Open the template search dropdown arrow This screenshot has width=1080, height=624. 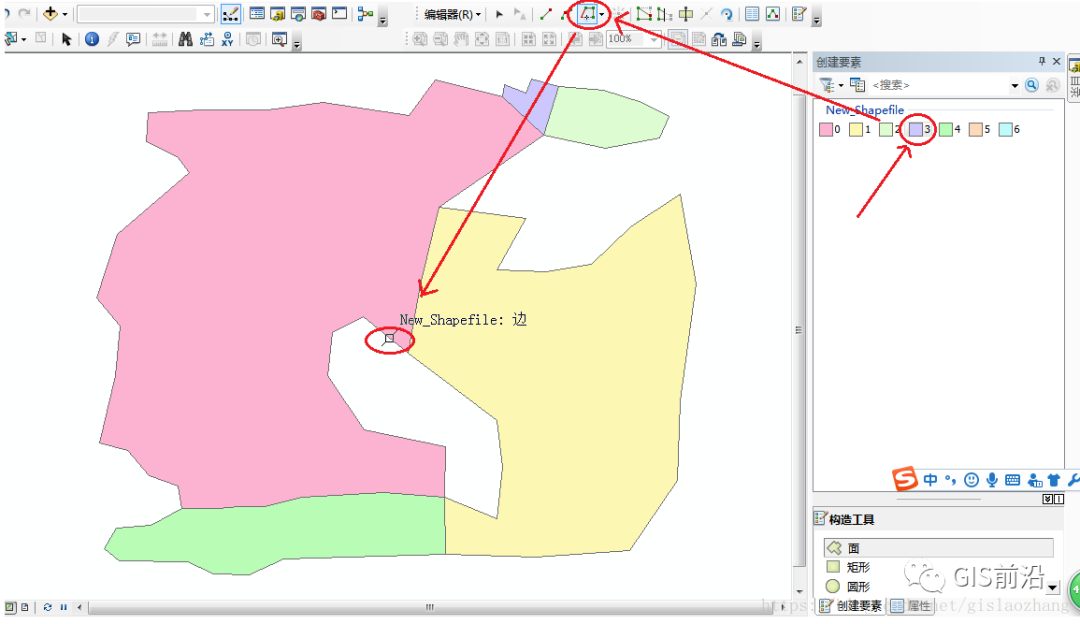(x=1014, y=86)
